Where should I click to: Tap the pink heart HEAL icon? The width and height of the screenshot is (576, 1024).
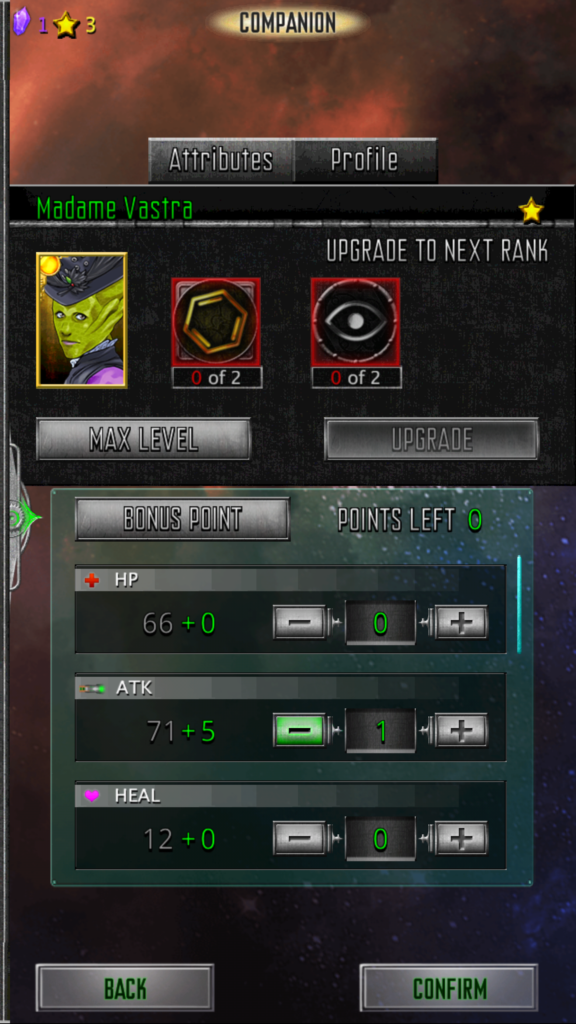point(92,796)
